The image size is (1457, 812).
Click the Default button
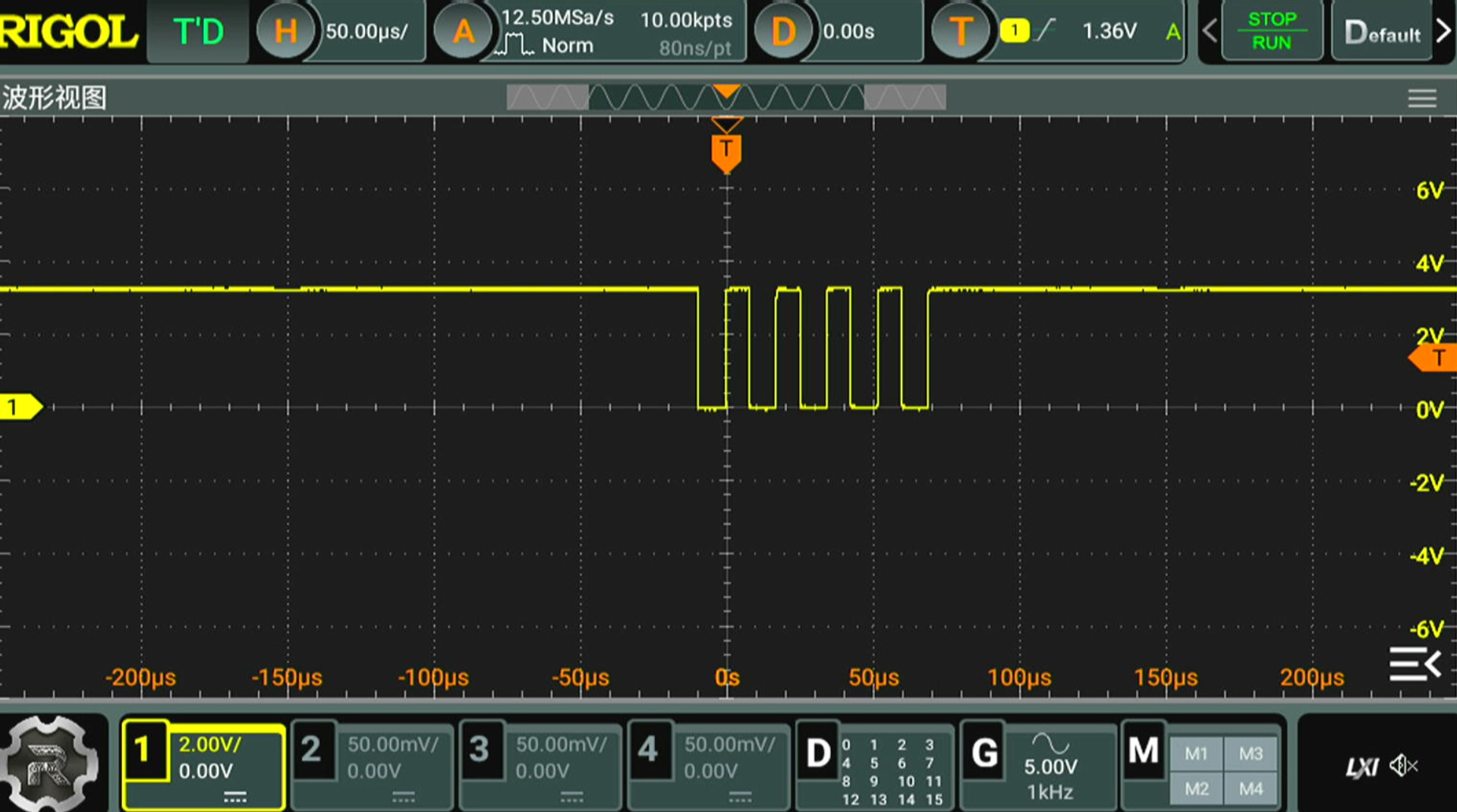(1382, 32)
